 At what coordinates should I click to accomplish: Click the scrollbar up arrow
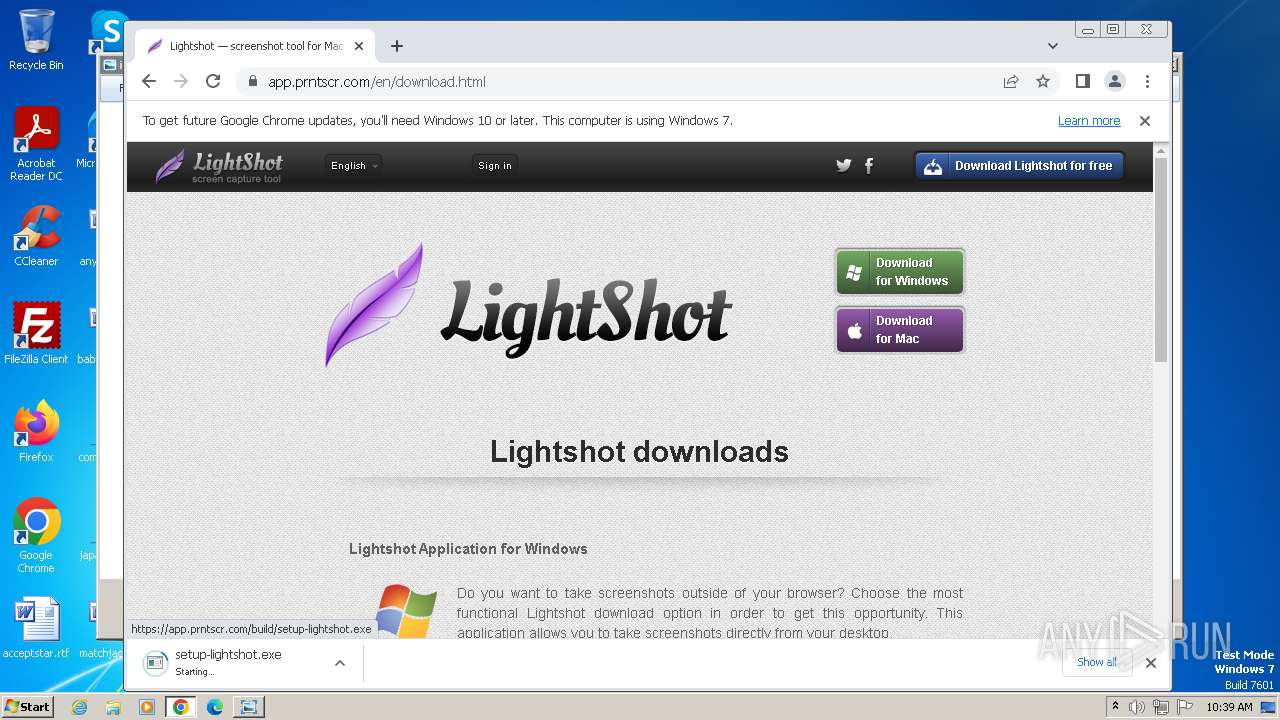(x=1161, y=150)
